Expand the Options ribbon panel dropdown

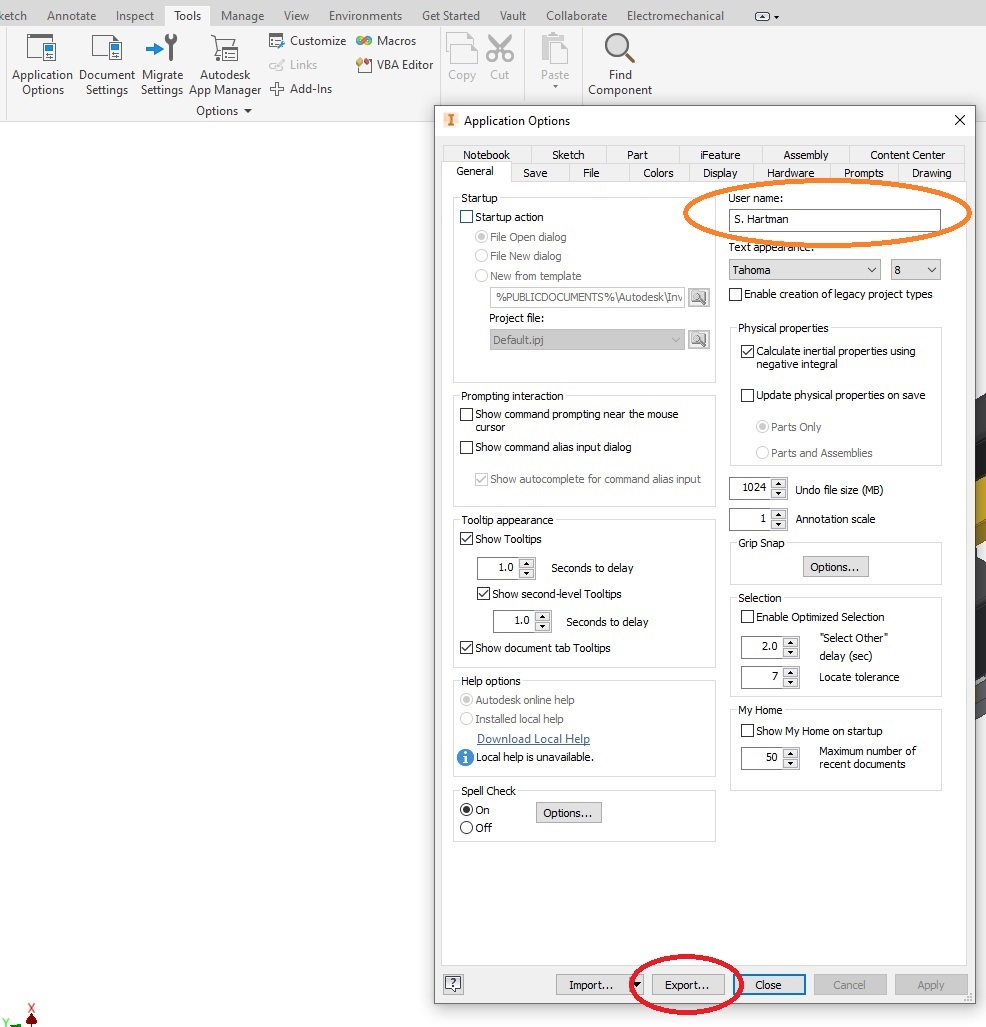[x=223, y=111]
